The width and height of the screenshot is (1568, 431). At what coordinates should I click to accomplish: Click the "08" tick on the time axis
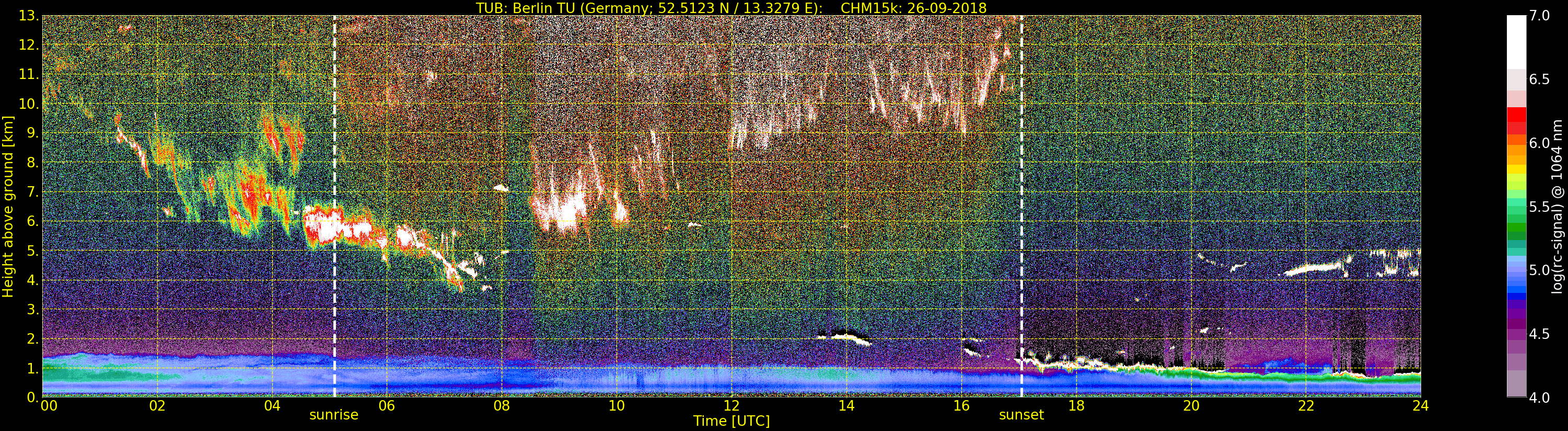coord(502,406)
